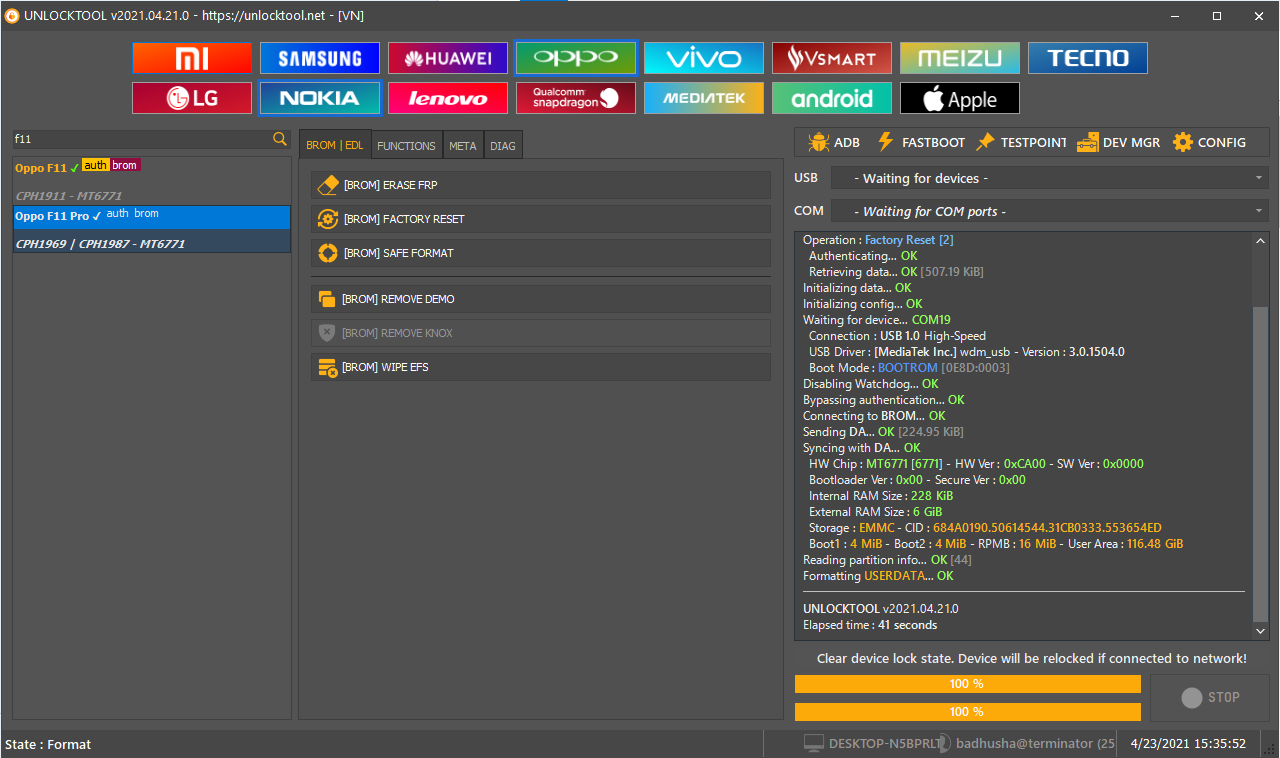The width and height of the screenshot is (1280, 758).
Task: Select the Apple tile
Action: (960, 98)
